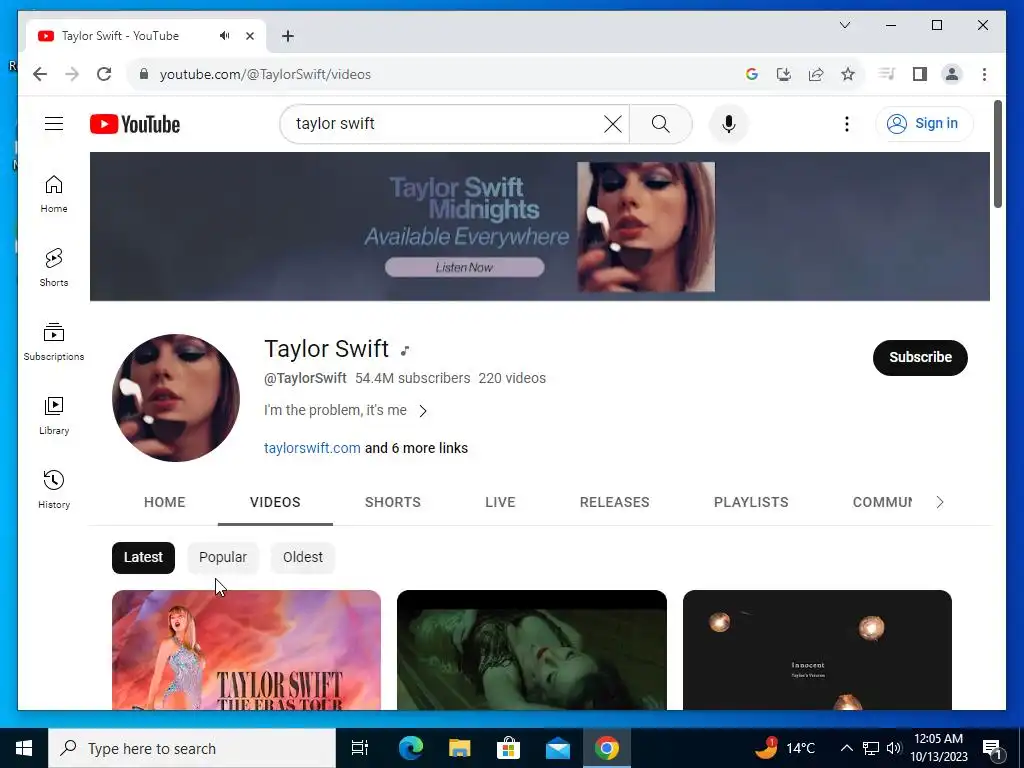Click the browser address bar URL
Screen dimensions: 1024x768
[x=265, y=74]
